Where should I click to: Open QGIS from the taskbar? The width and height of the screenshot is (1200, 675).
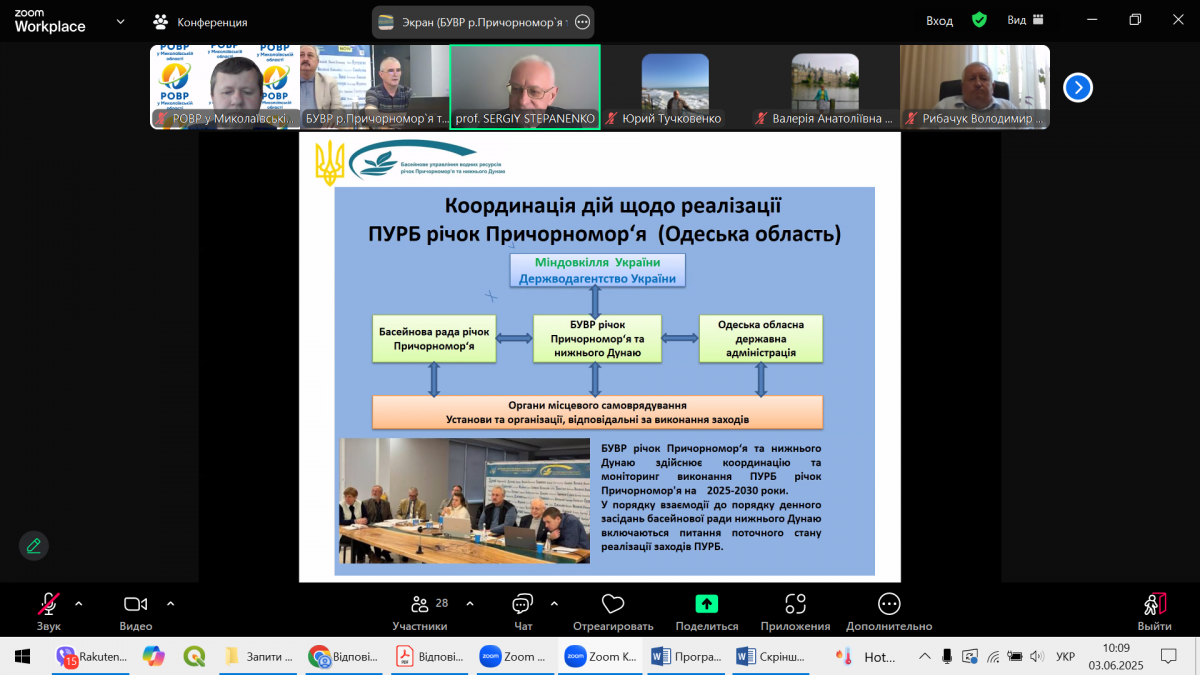click(x=194, y=656)
